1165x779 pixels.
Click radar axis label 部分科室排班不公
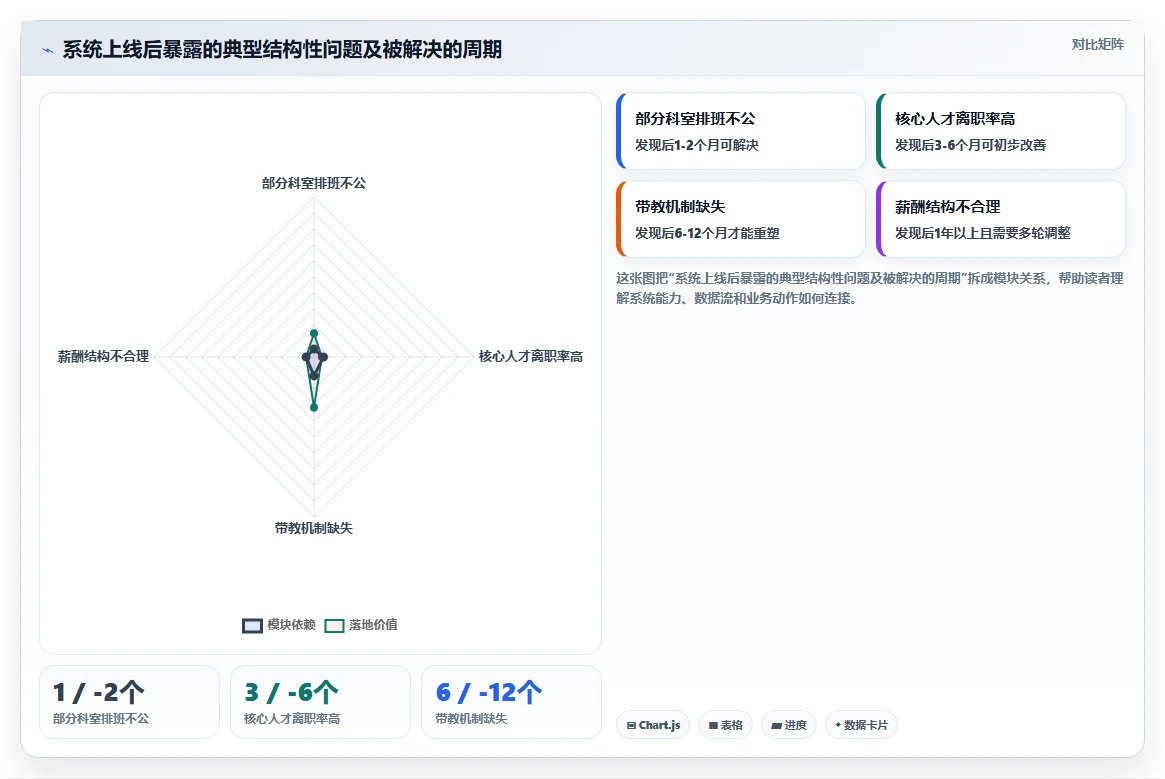coord(314,183)
